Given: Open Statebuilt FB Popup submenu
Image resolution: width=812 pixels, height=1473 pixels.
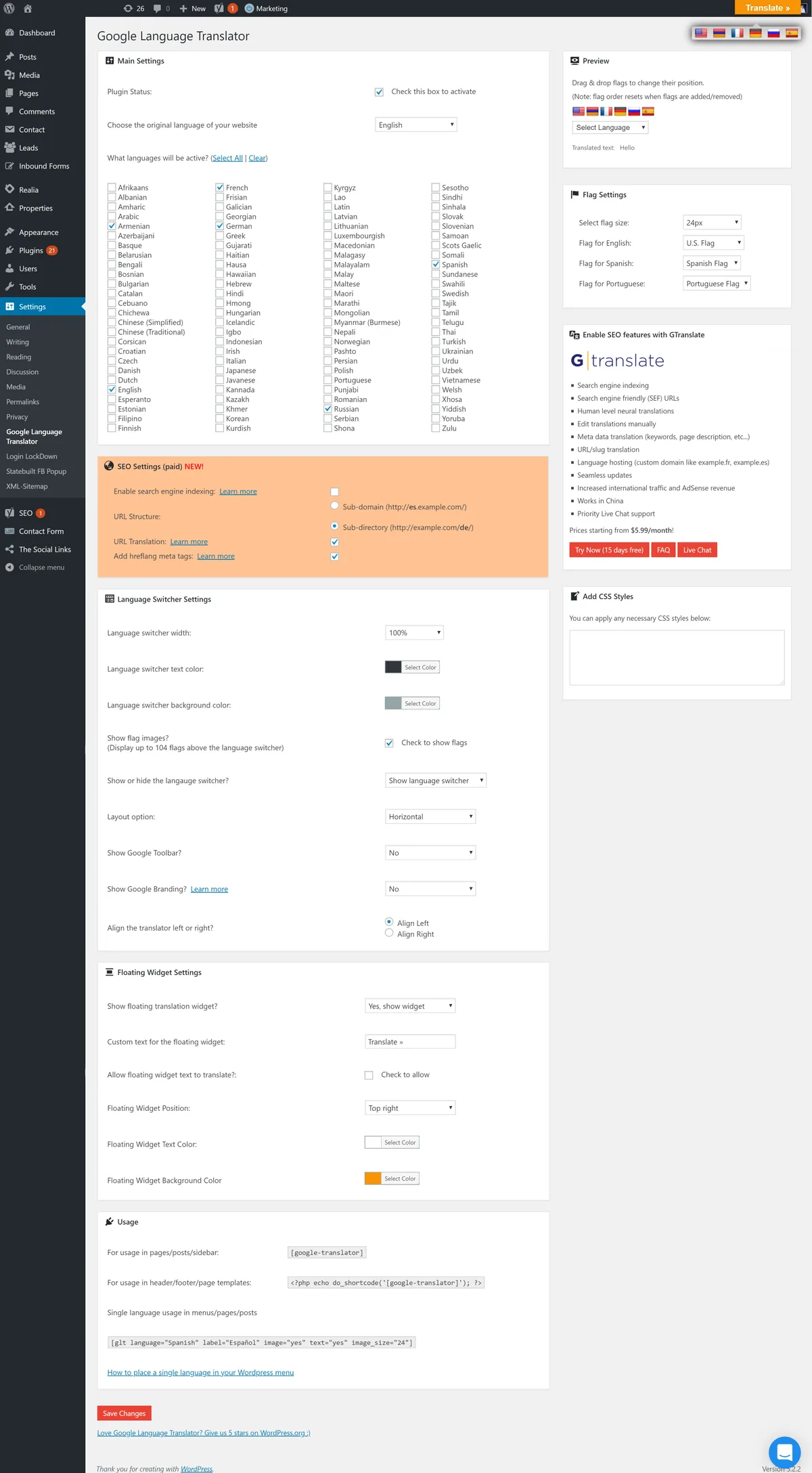Looking at the screenshot, I should pos(37,471).
